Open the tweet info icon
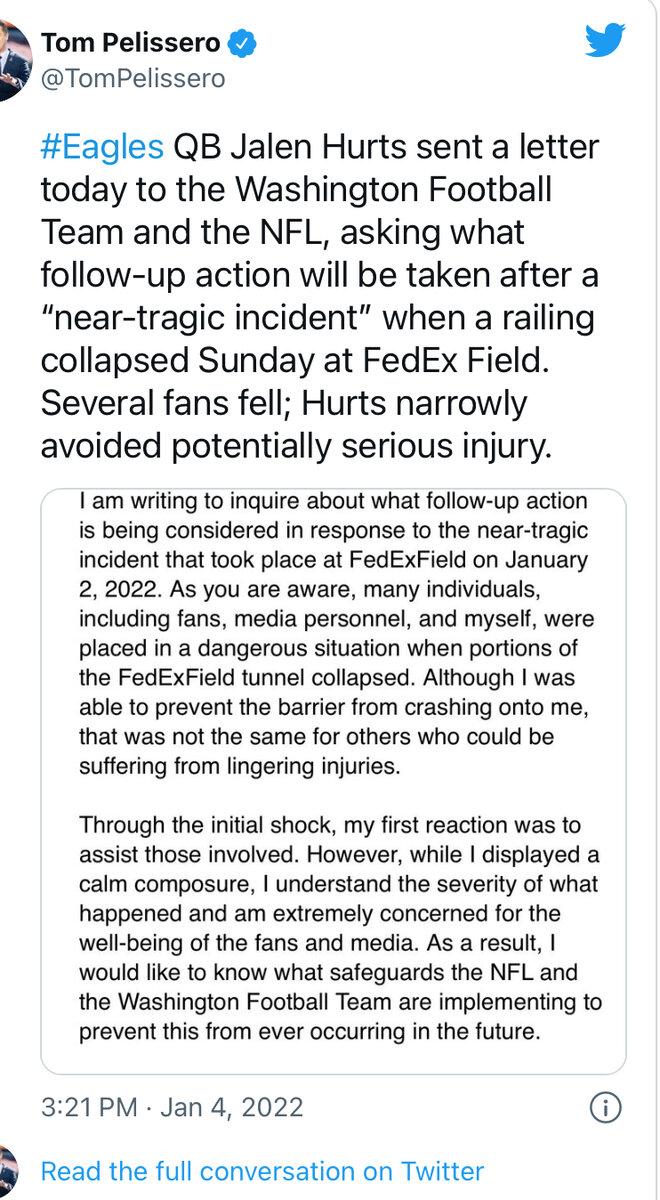Viewport: 660px width, 1200px height. click(x=606, y=1108)
